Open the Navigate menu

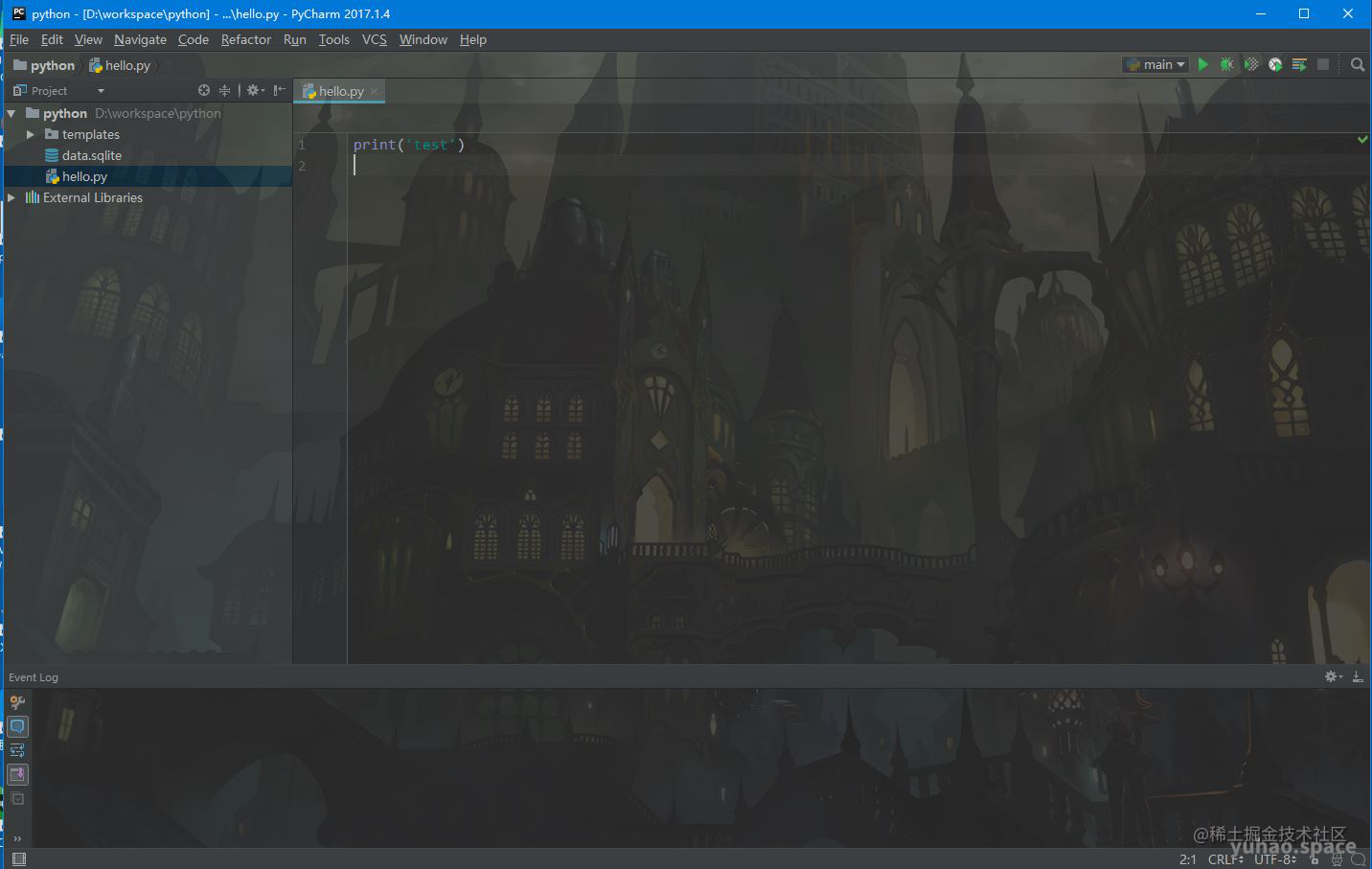140,39
